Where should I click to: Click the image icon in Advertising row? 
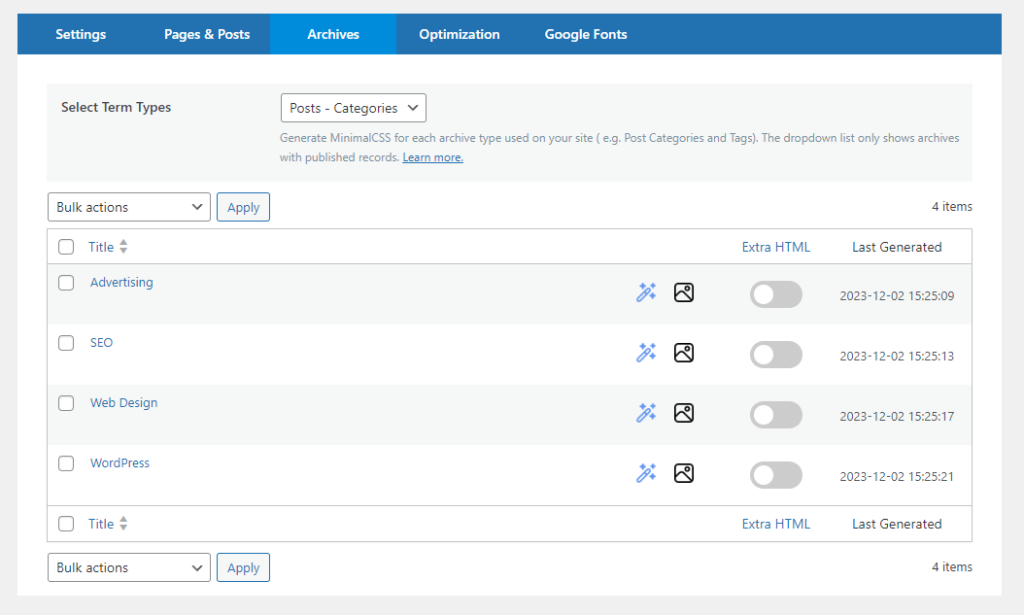(x=684, y=293)
